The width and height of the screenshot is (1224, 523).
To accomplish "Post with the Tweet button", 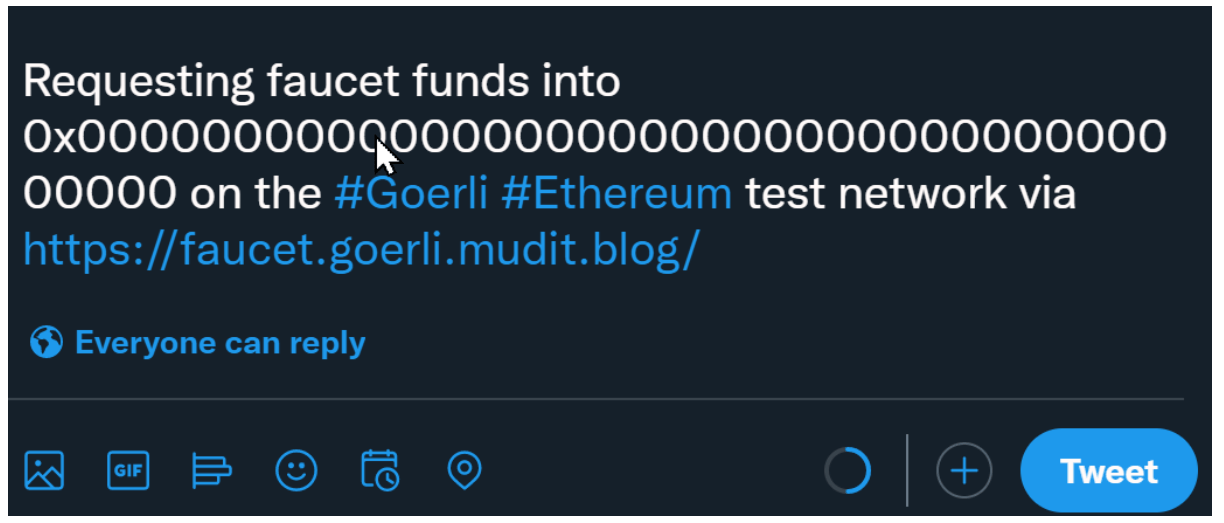I will point(1108,471).
